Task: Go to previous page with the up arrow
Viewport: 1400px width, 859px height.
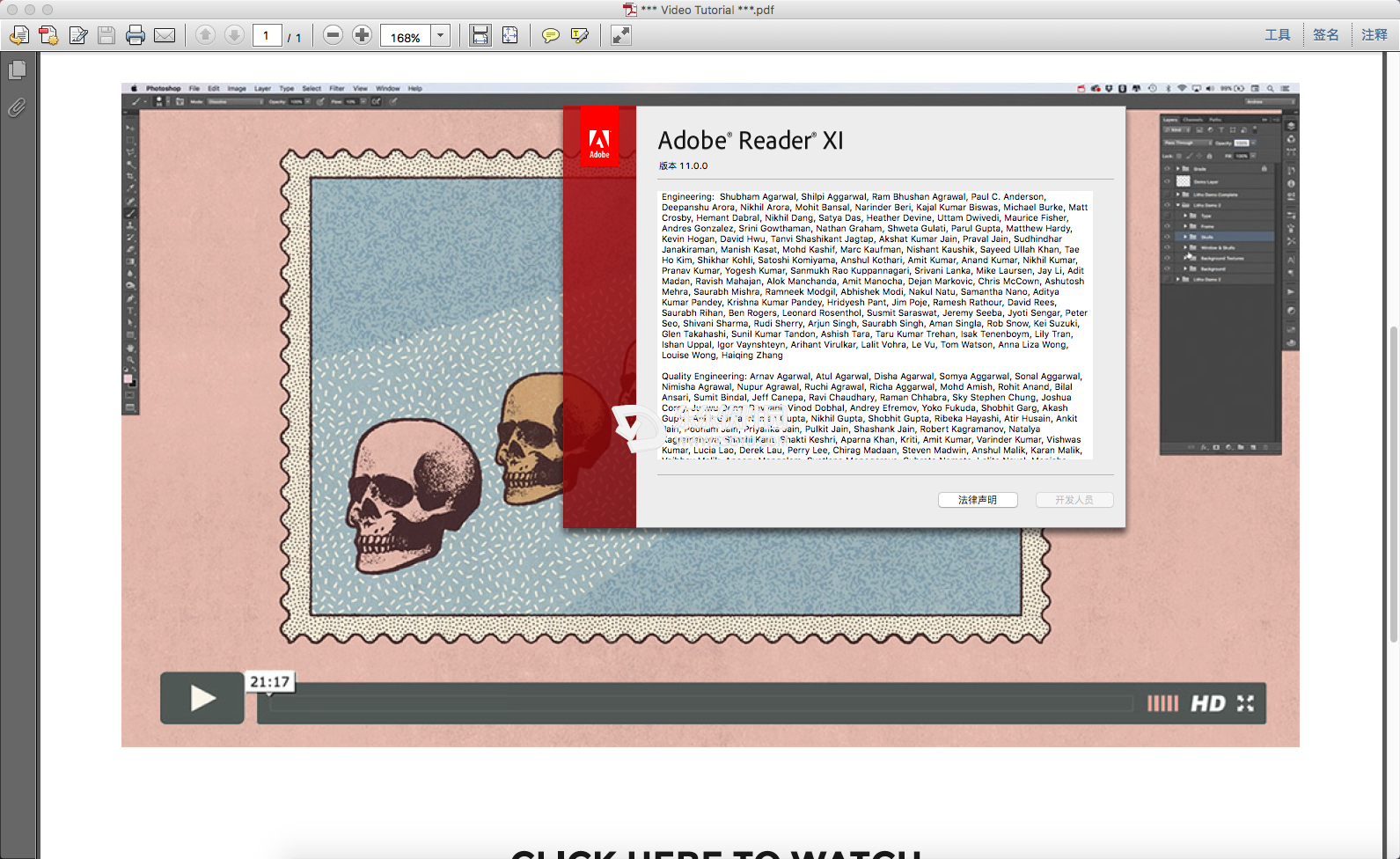Action: (x=205, y=35)
